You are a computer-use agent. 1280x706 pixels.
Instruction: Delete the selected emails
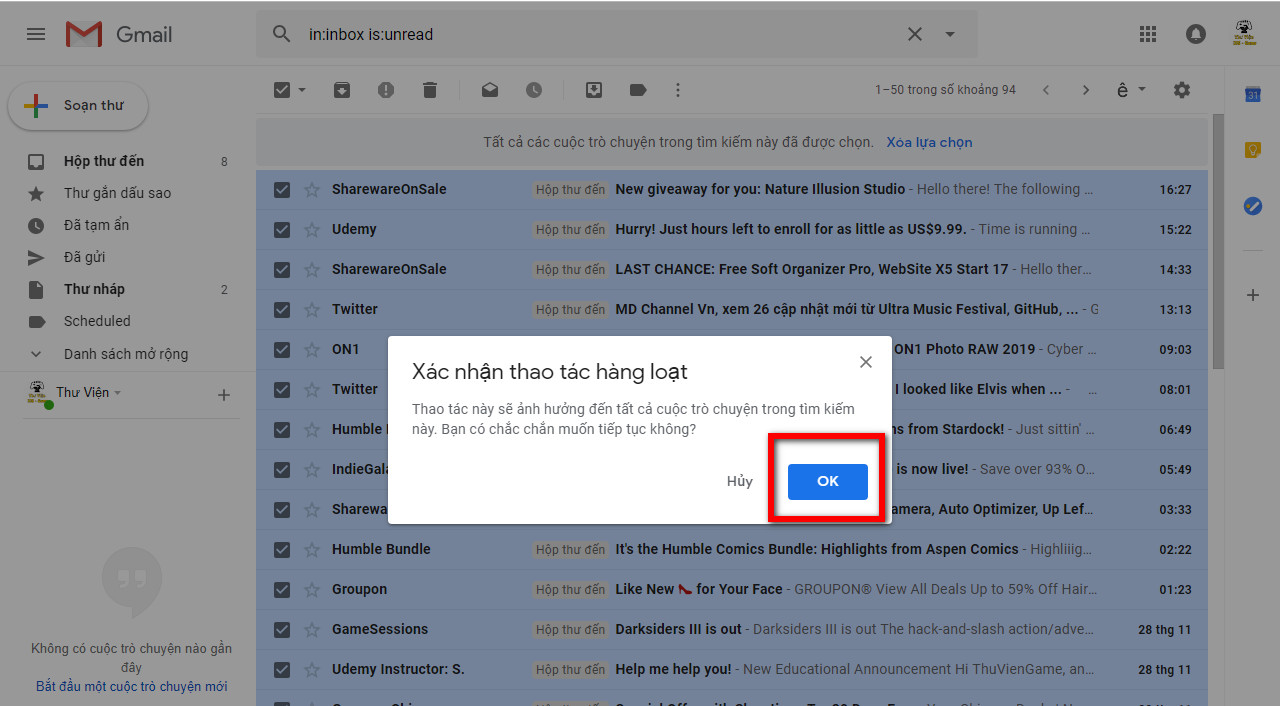pos(429,89)
